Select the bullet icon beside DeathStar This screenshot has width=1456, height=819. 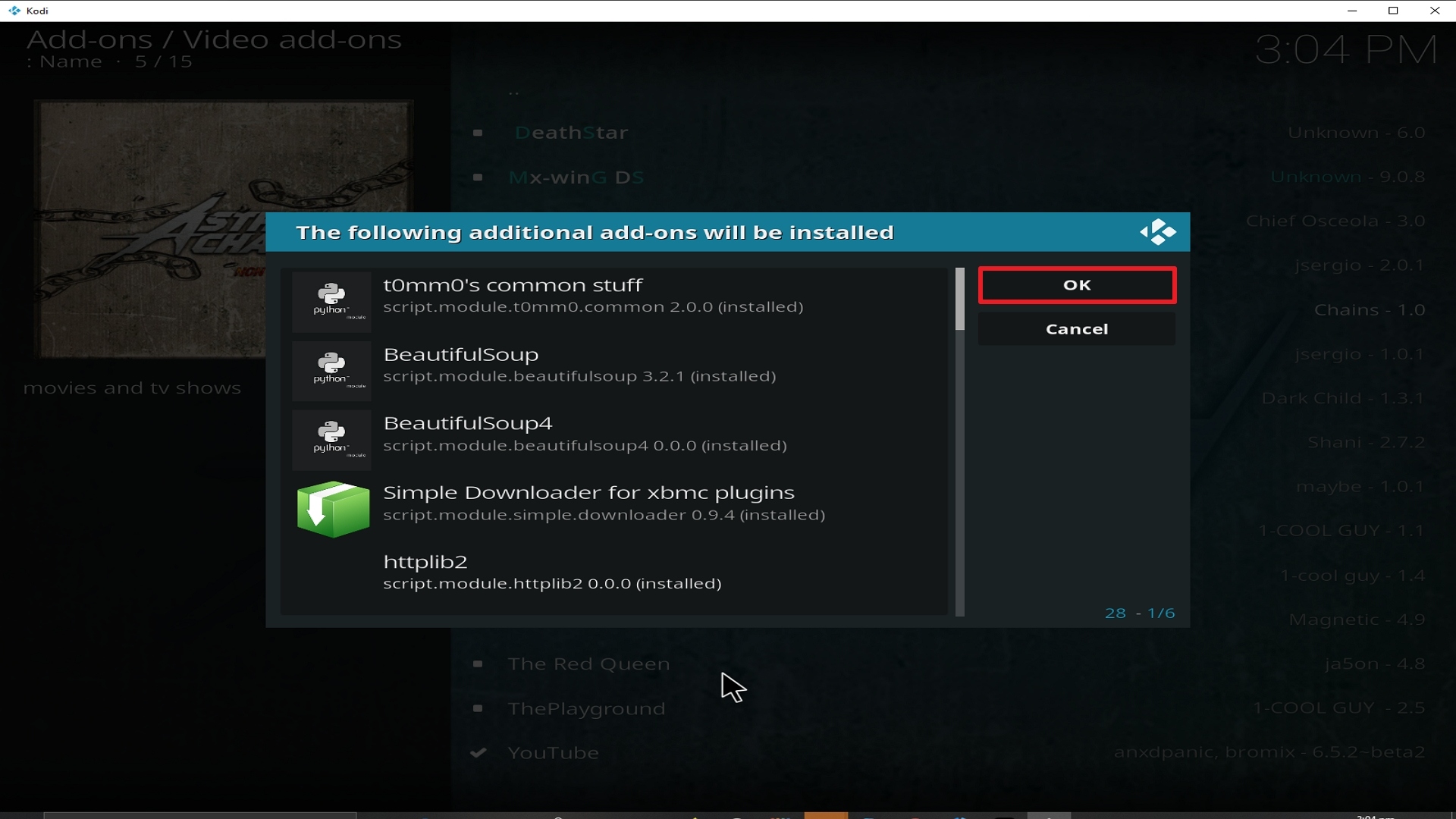click(478, 133)
